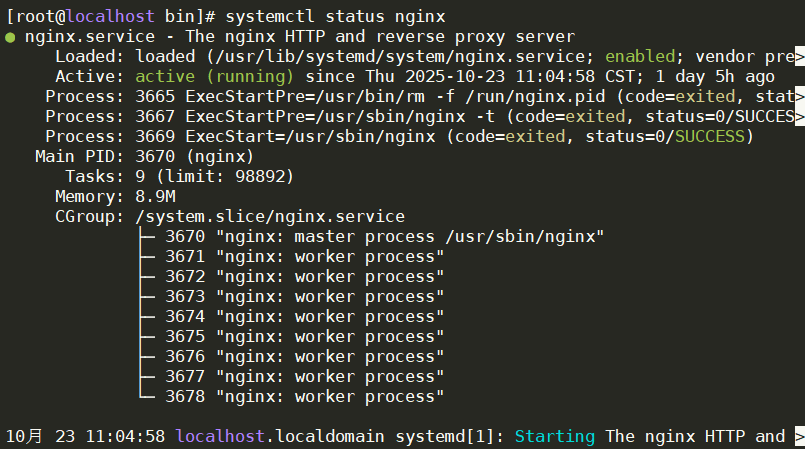Click the cyan 'Starting' word in log line

coord(554,437)
